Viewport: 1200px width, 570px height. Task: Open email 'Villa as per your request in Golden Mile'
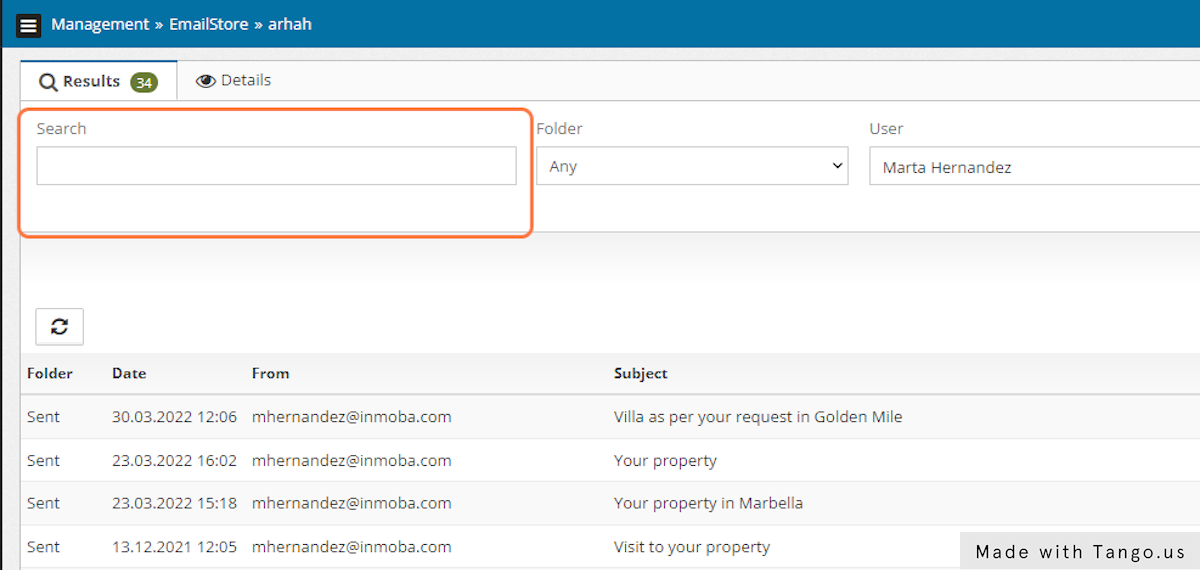point(757,417)
